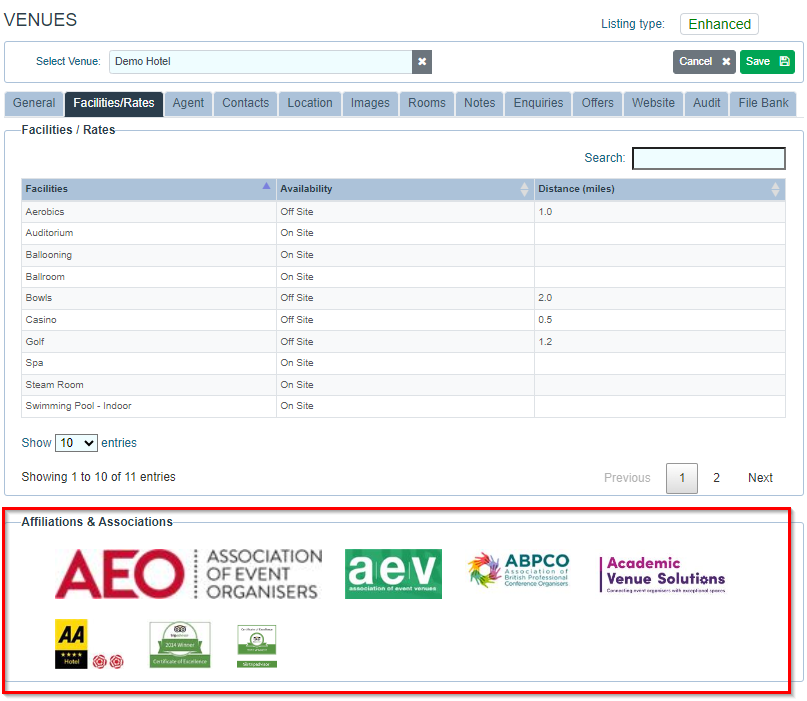The height and width of the screenshot is (701, 807).
Task: Open the Website tab
Action: 653,103
